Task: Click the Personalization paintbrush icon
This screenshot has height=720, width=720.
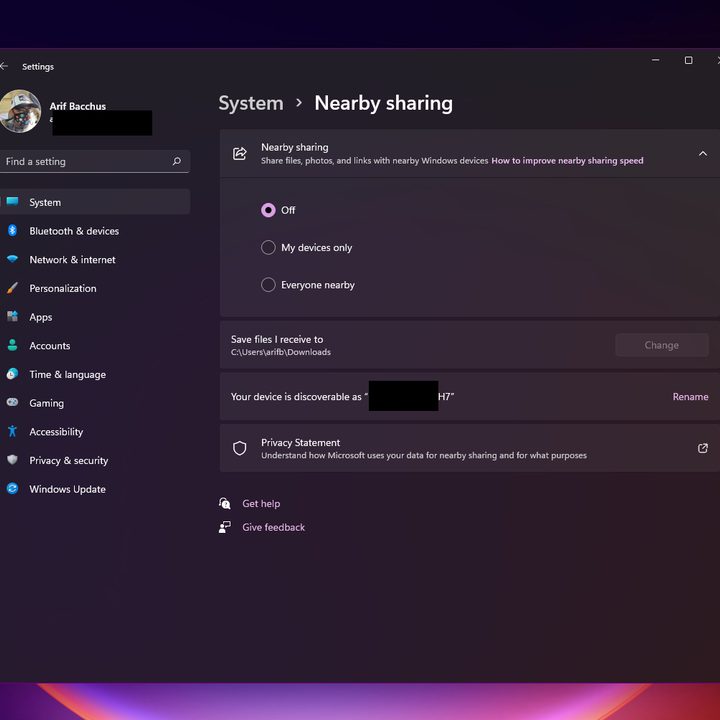Action: (12, 288)
